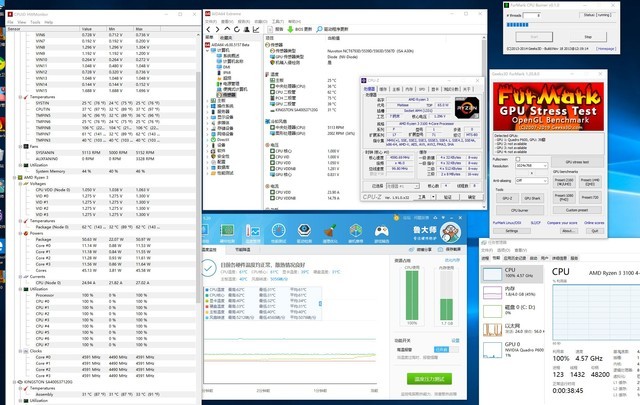
Task: Click Ludashi save screenshot icon
Action: pos(440,249)
